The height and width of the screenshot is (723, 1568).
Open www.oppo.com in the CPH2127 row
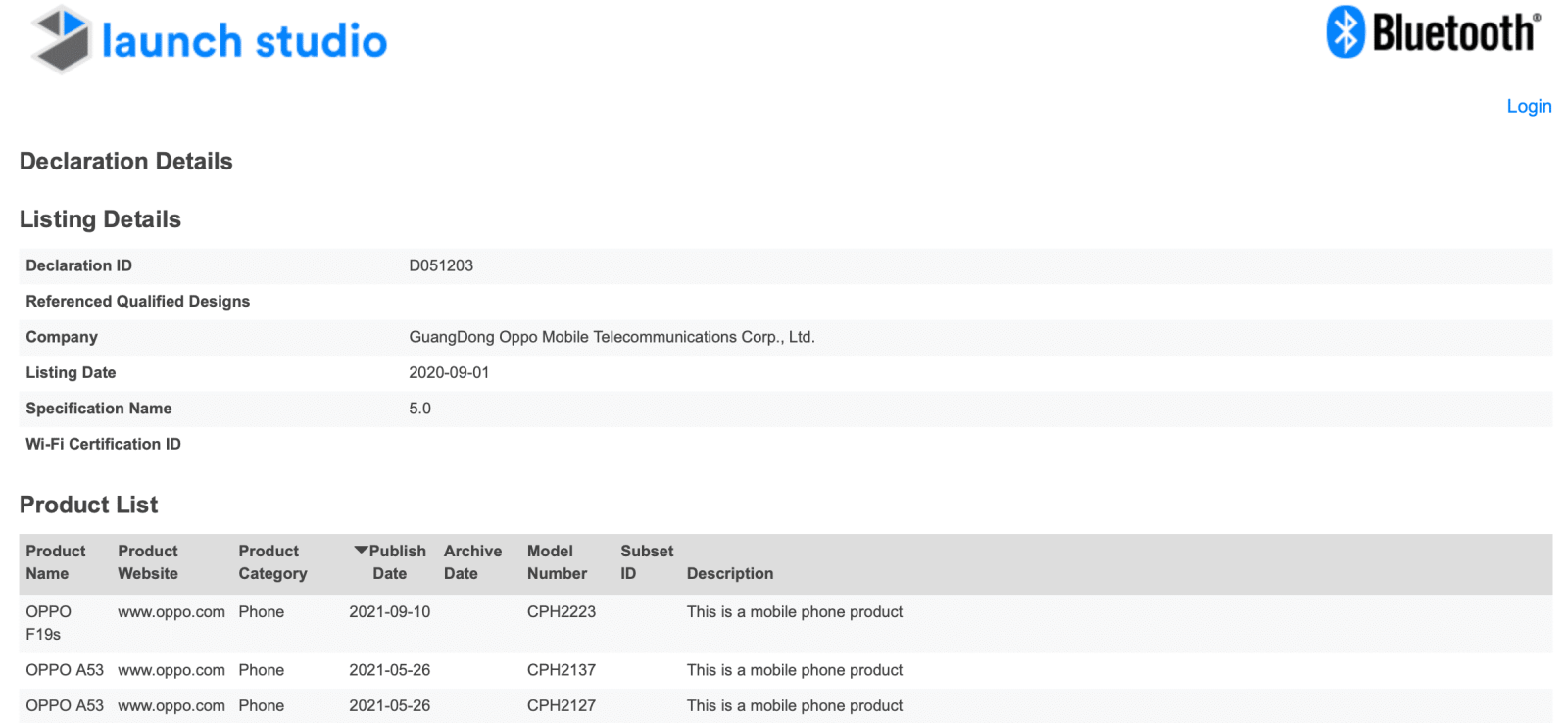click(171, 705)
